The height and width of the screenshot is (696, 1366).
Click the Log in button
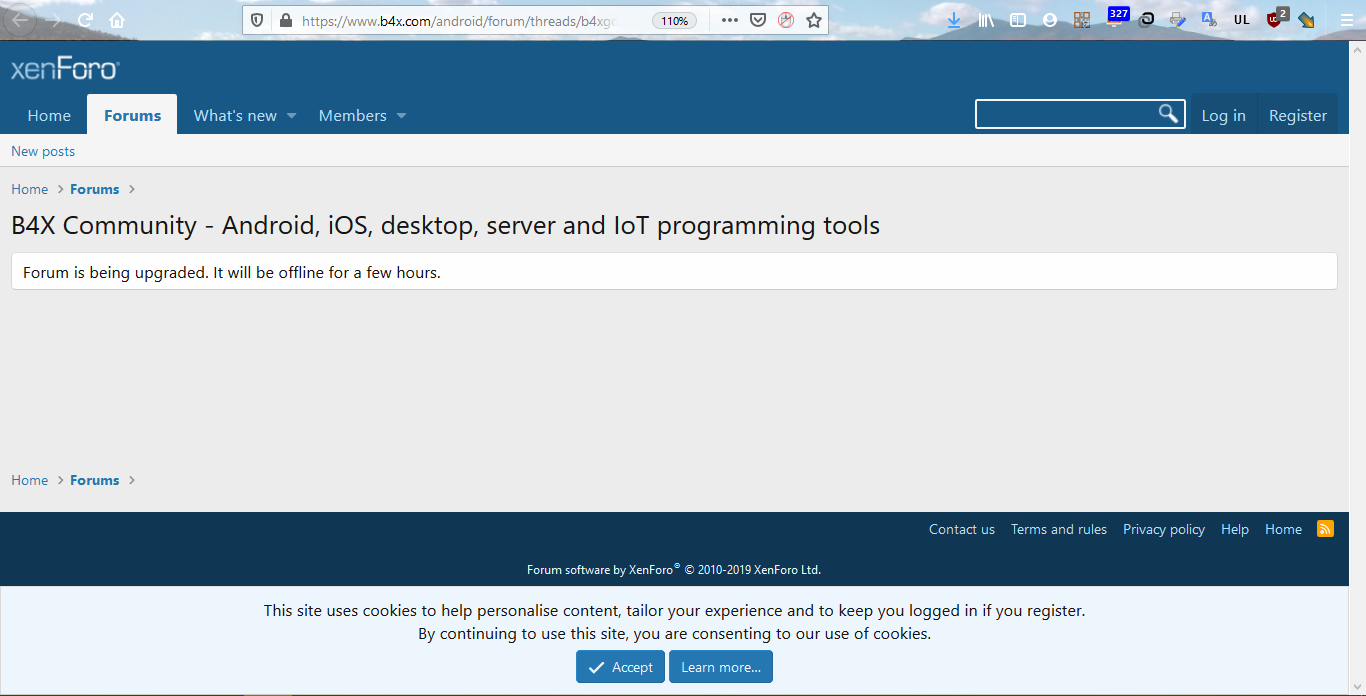click(1223, 115)
